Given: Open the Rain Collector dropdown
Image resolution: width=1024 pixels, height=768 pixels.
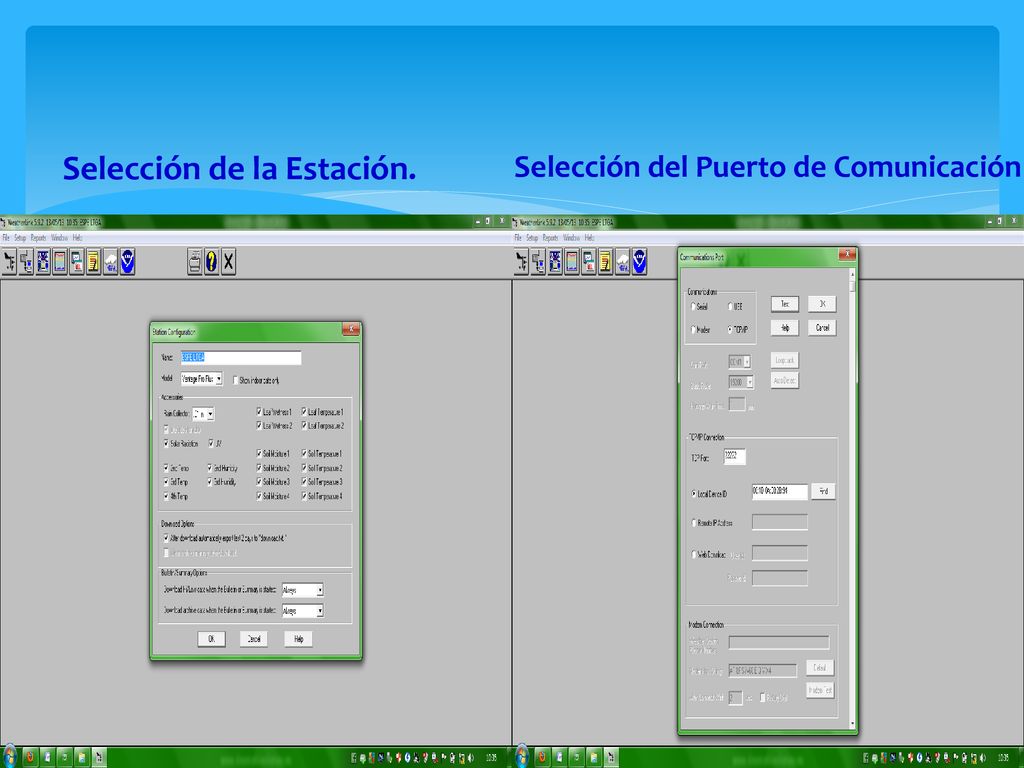Looking at the screenshot, I should coord(203,414).
